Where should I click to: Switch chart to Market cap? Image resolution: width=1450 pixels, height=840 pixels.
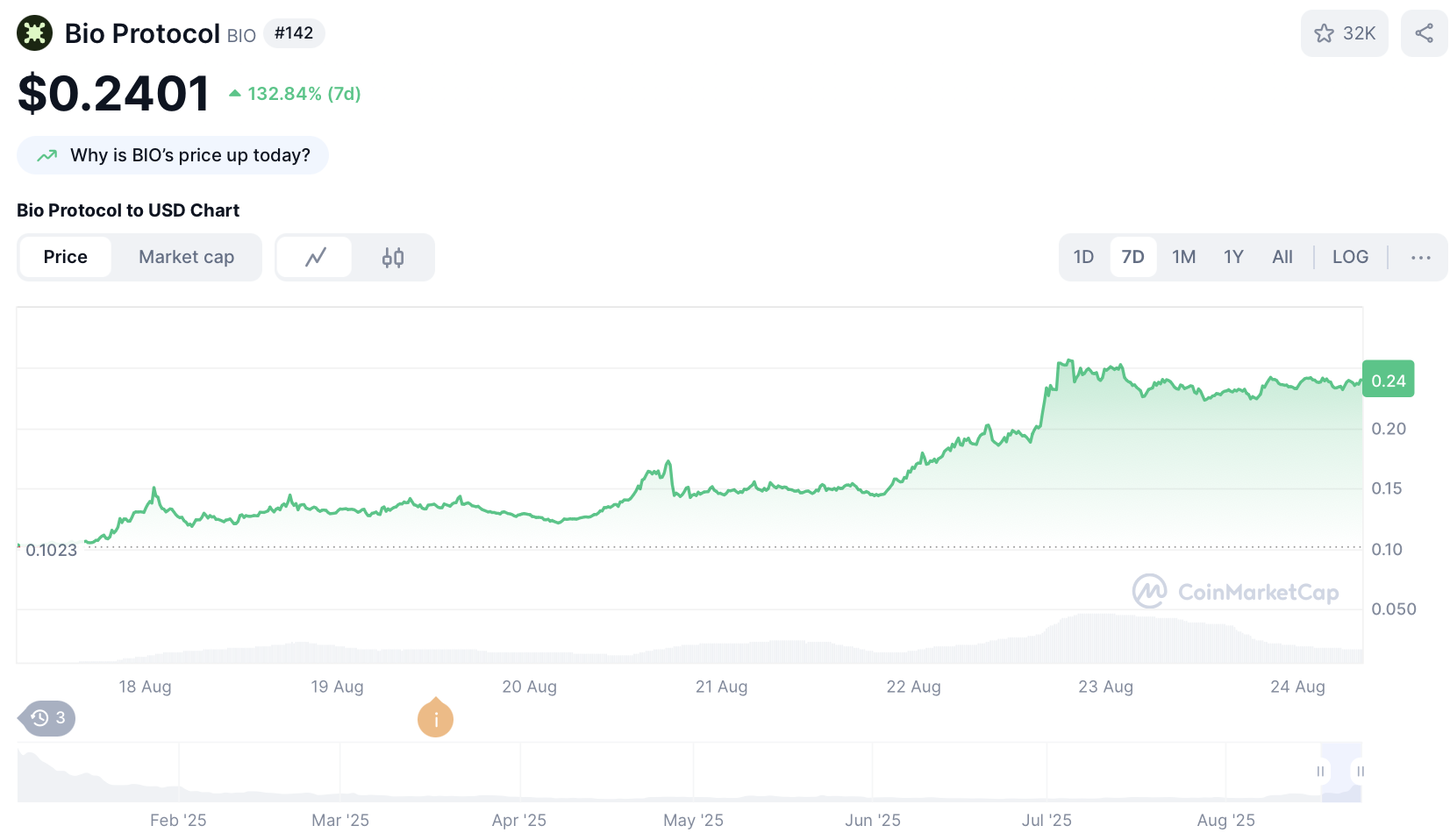click(186, 257)
